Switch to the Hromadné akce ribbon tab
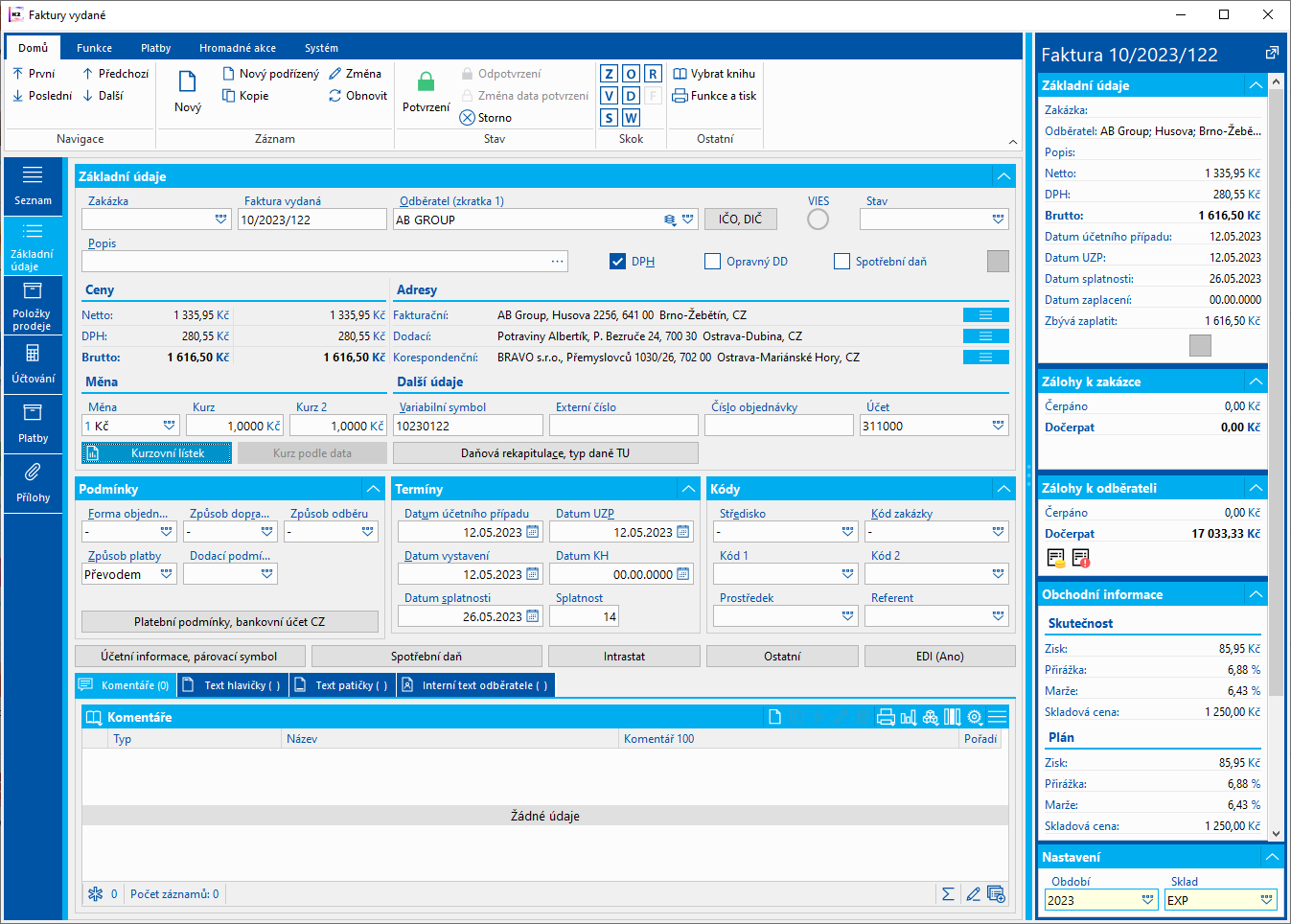The height and width of the screenshot is (924, 1291). point(238,48)
